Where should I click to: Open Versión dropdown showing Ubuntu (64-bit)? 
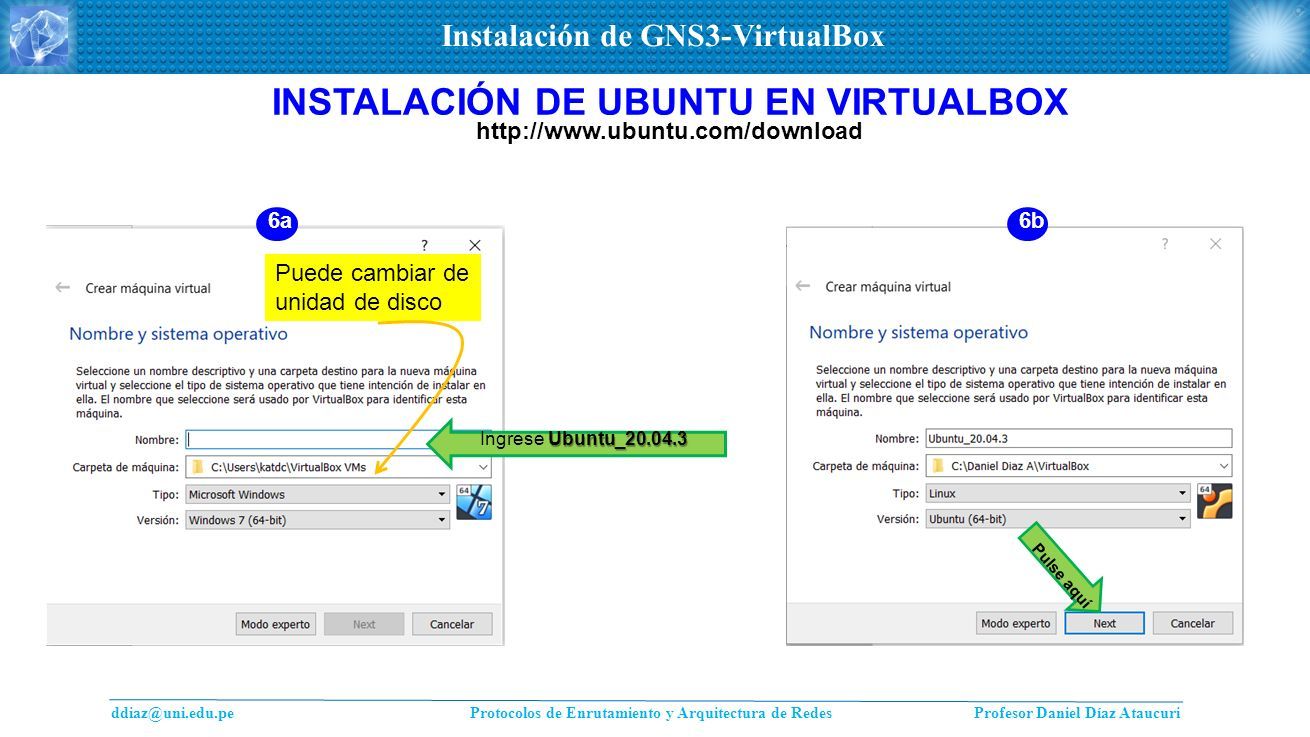click(1058, 519)
